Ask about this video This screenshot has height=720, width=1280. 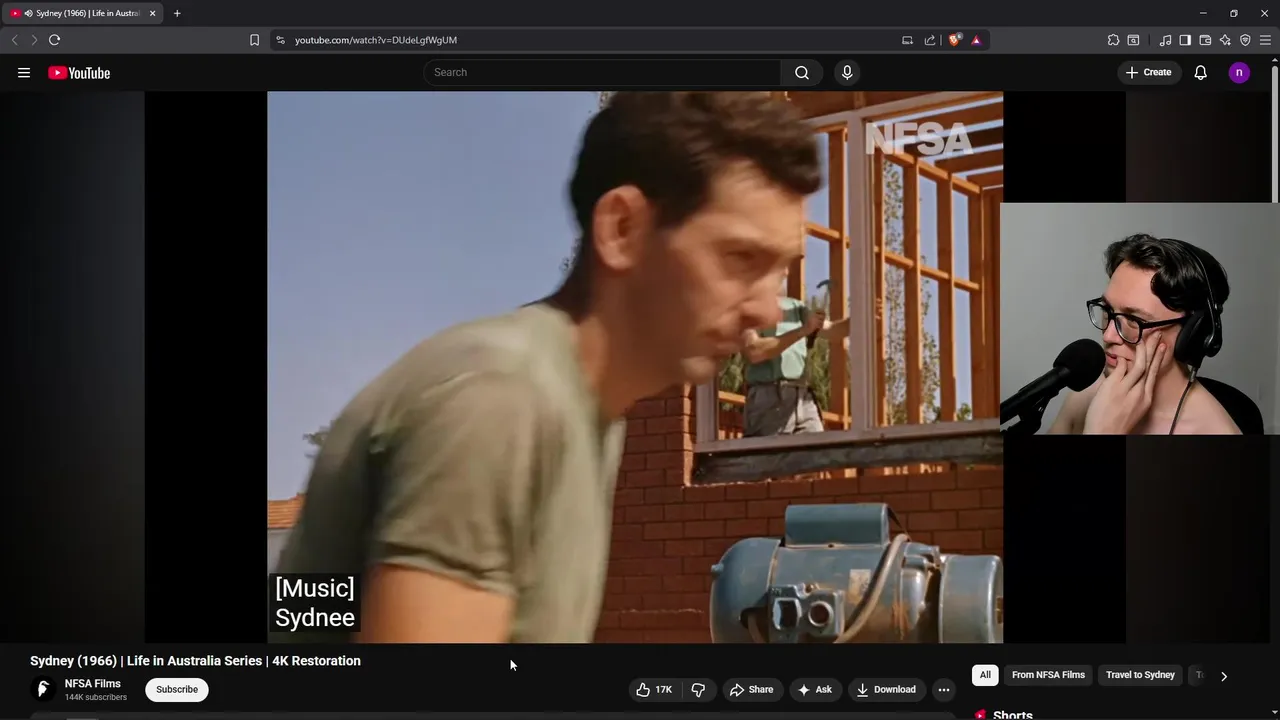(814, 689)
